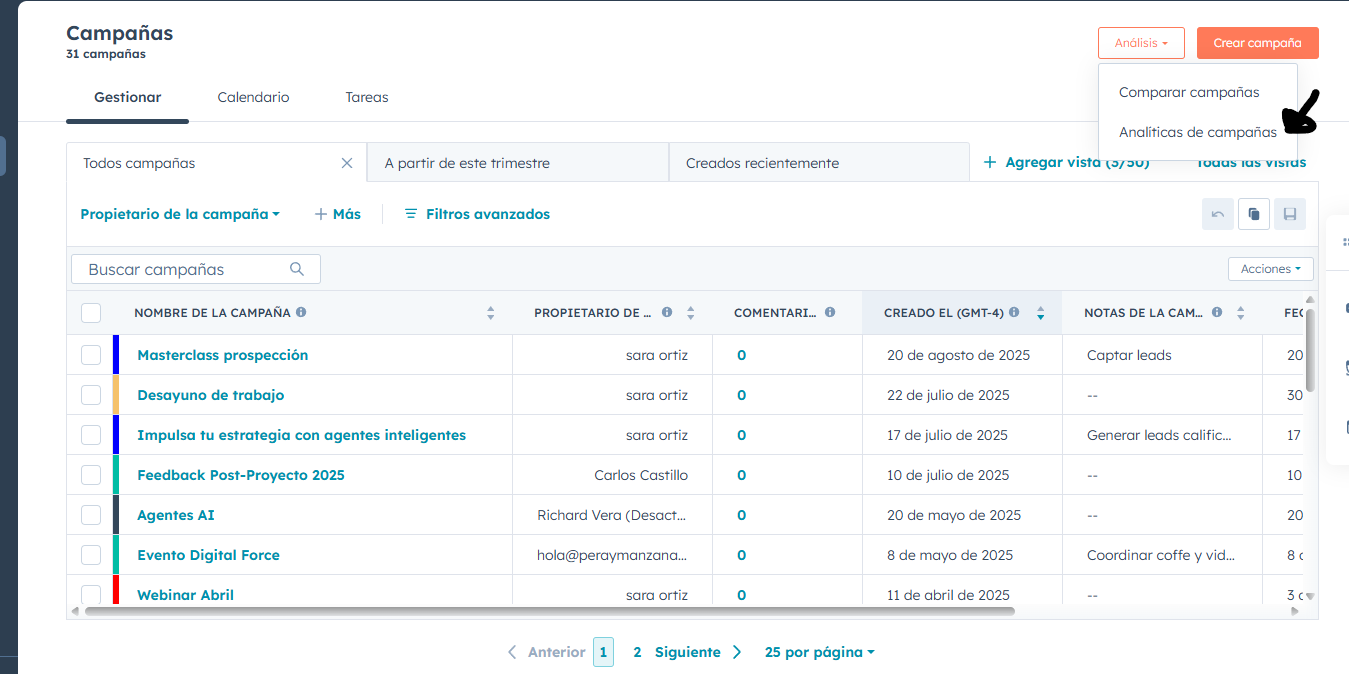Click info icon next to 'Comentari...' header
Image resolution: width=1349 pixels, height=674 pixels.
click(829, 312)
